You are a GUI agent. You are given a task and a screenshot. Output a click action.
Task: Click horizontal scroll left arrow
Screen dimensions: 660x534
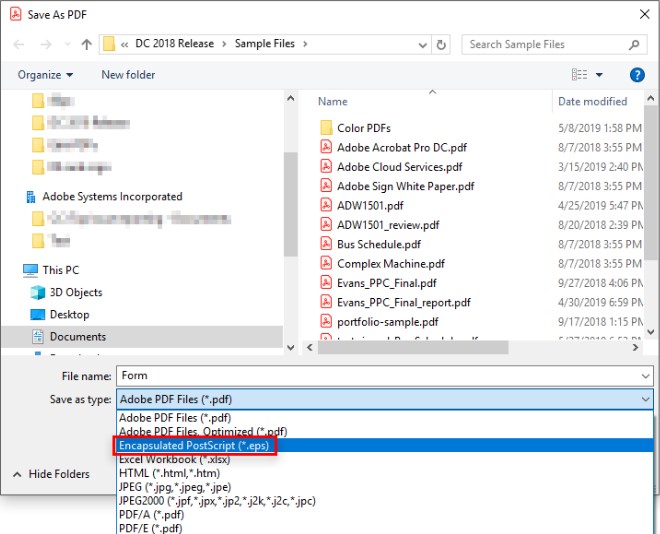[x=310, y=348]
